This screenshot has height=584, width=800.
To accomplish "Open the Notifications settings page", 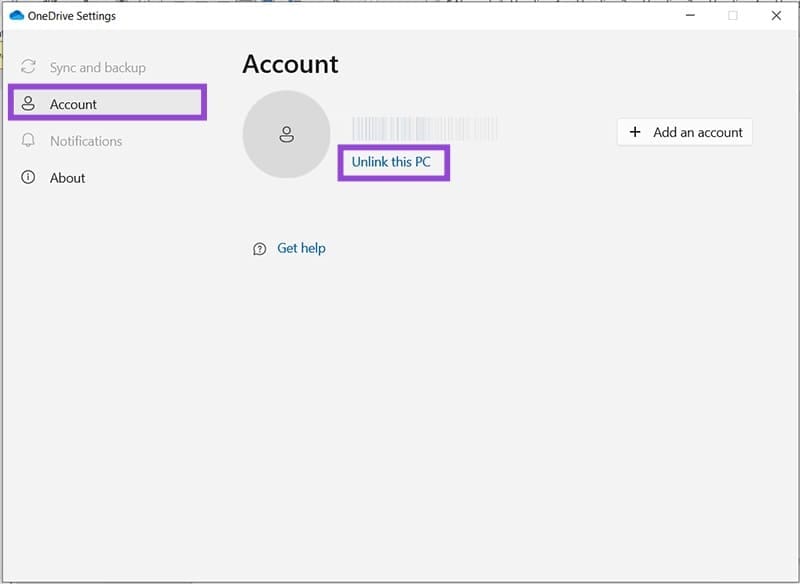I will click(x=86, y=141).
